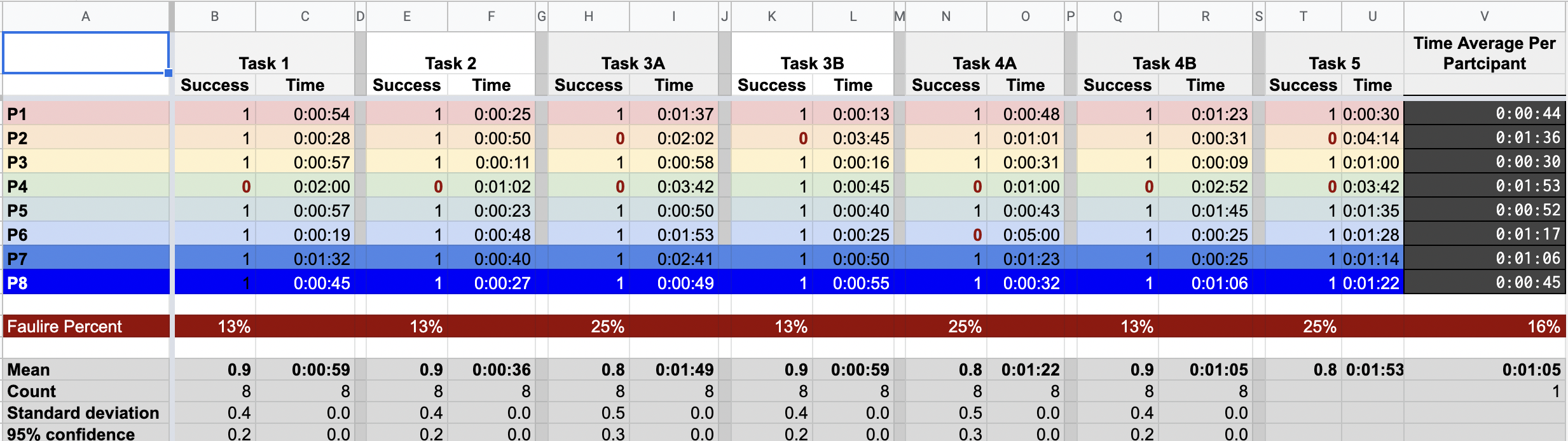Select P1 time average 0:00:44
Screen dimensions: 1568x441
pyautogui.click(x=1484, y=114)
